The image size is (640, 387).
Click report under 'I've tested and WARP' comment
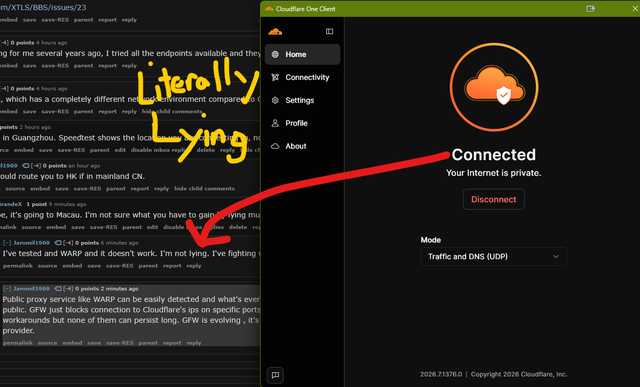(172, 266)
